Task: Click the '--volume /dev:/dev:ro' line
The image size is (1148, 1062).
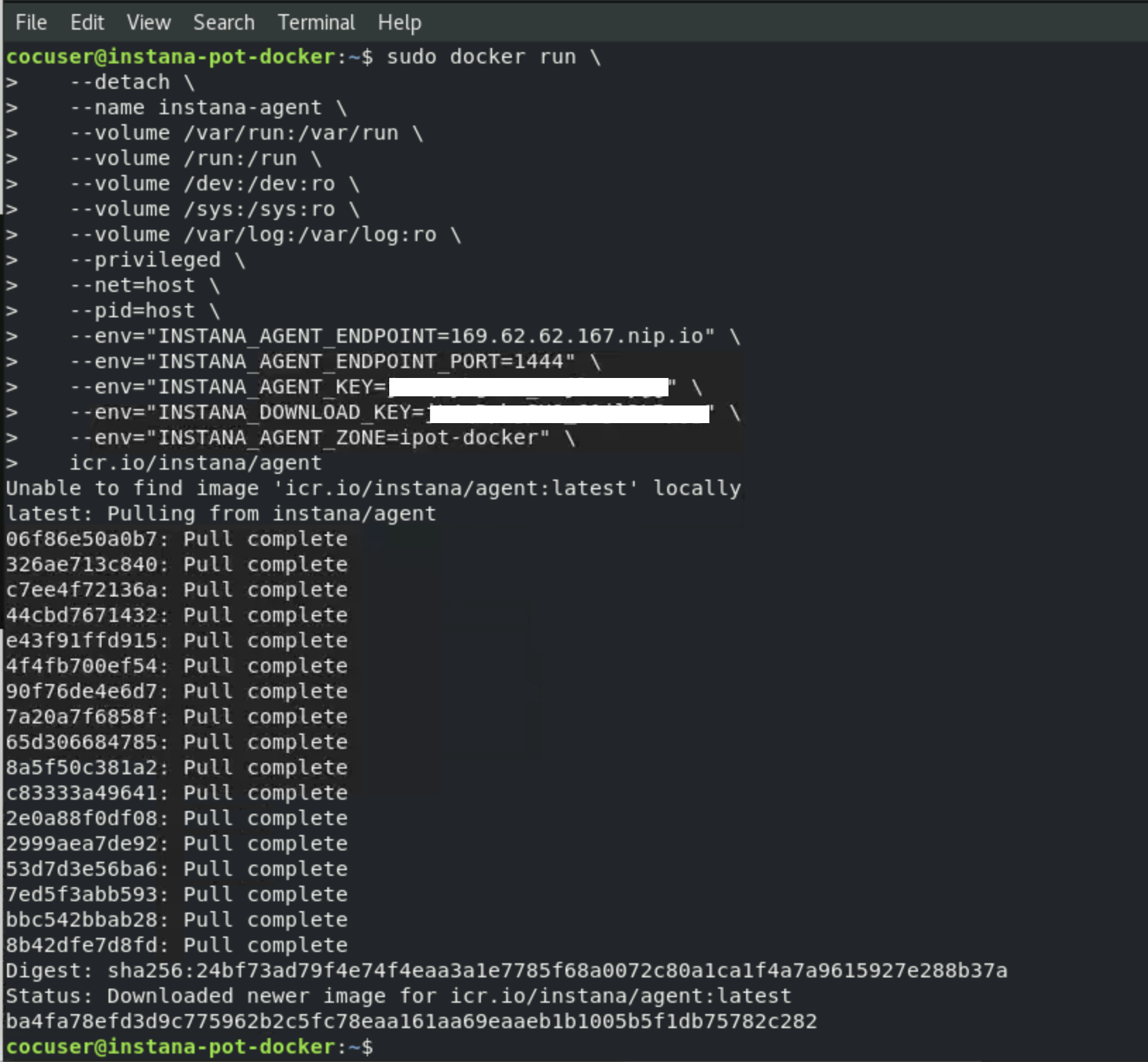Action: pos(214,184)
